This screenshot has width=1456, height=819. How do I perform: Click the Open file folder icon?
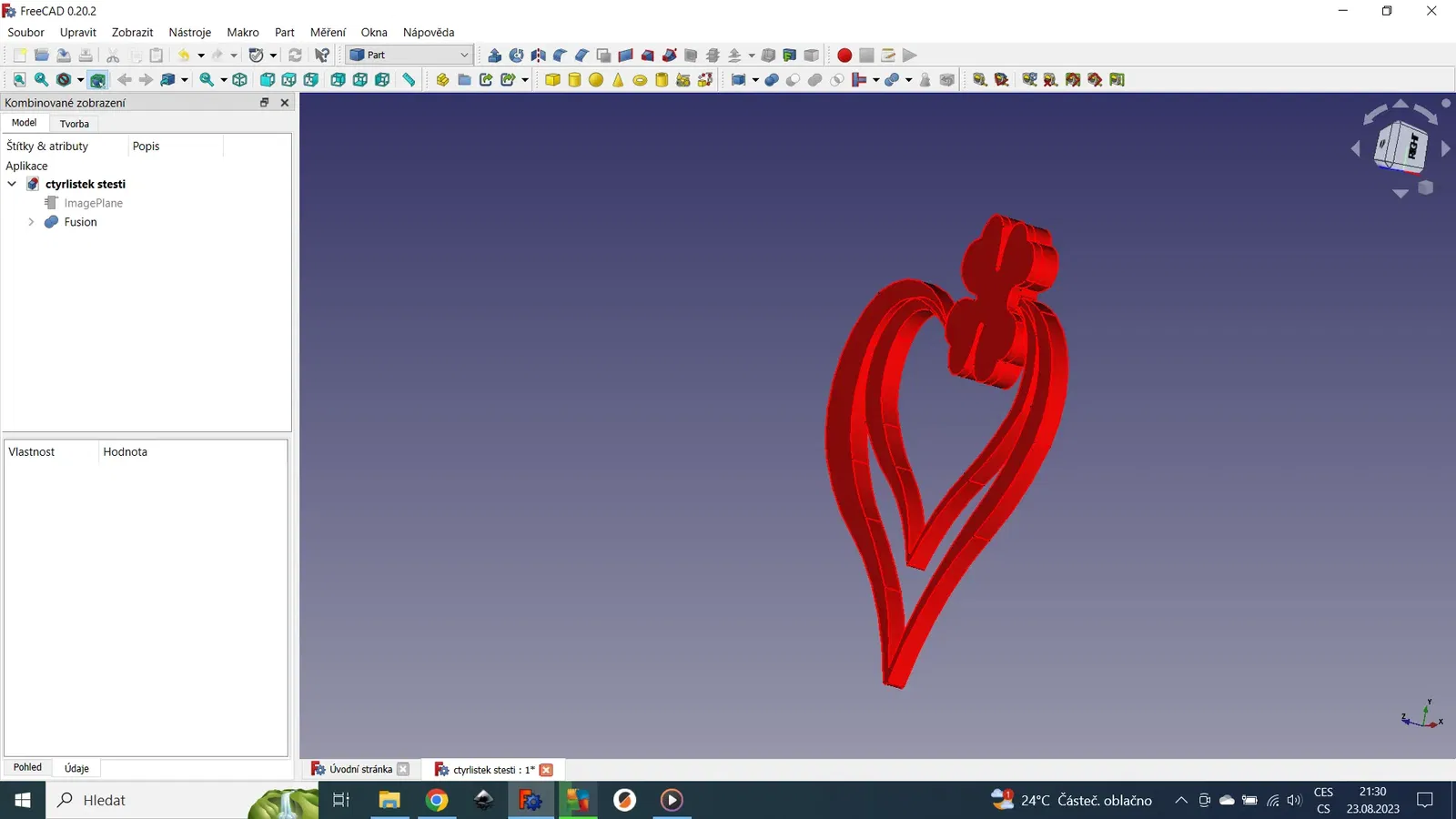tap(41, 56)
